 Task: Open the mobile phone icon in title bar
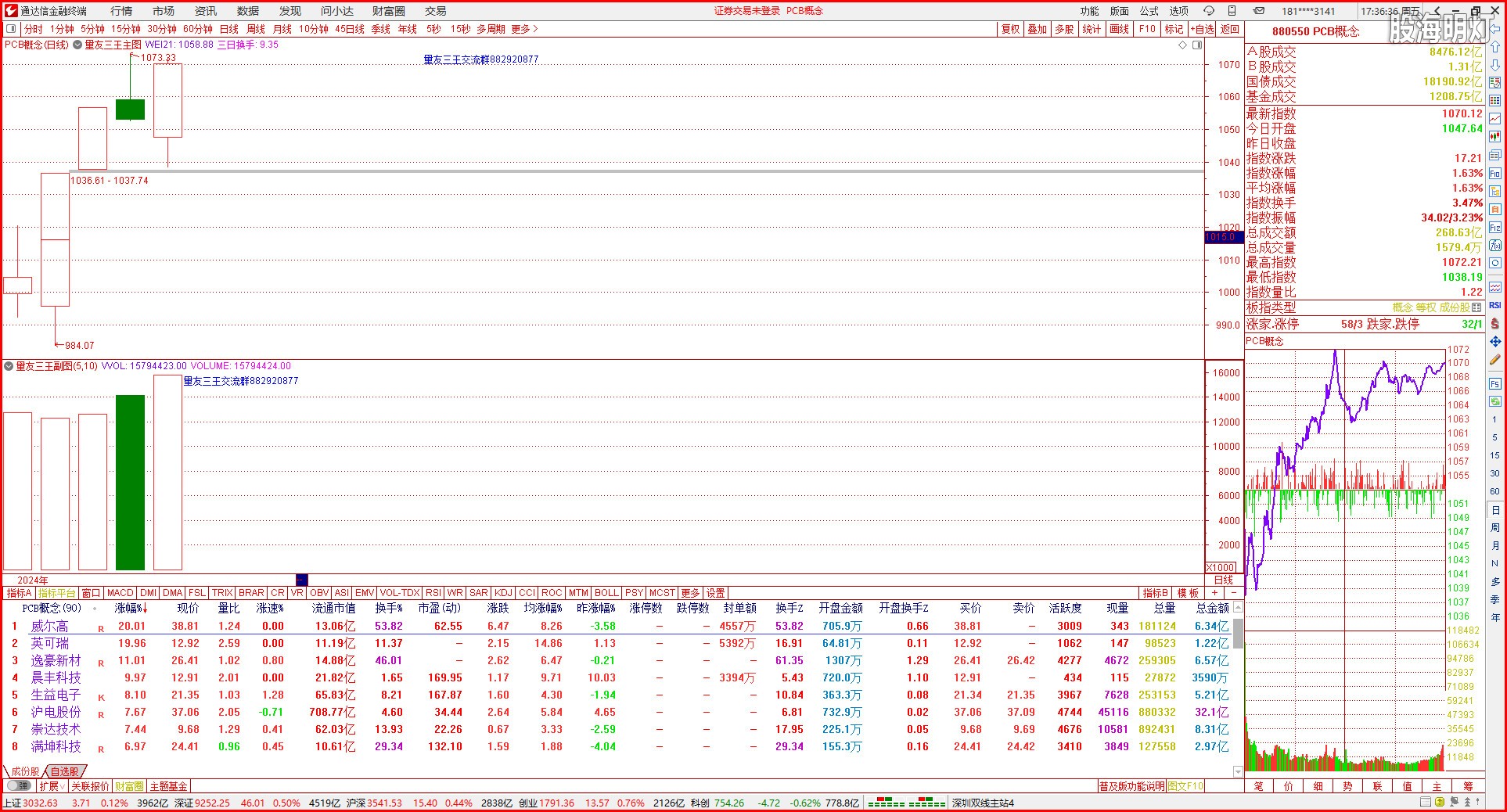1232,11
